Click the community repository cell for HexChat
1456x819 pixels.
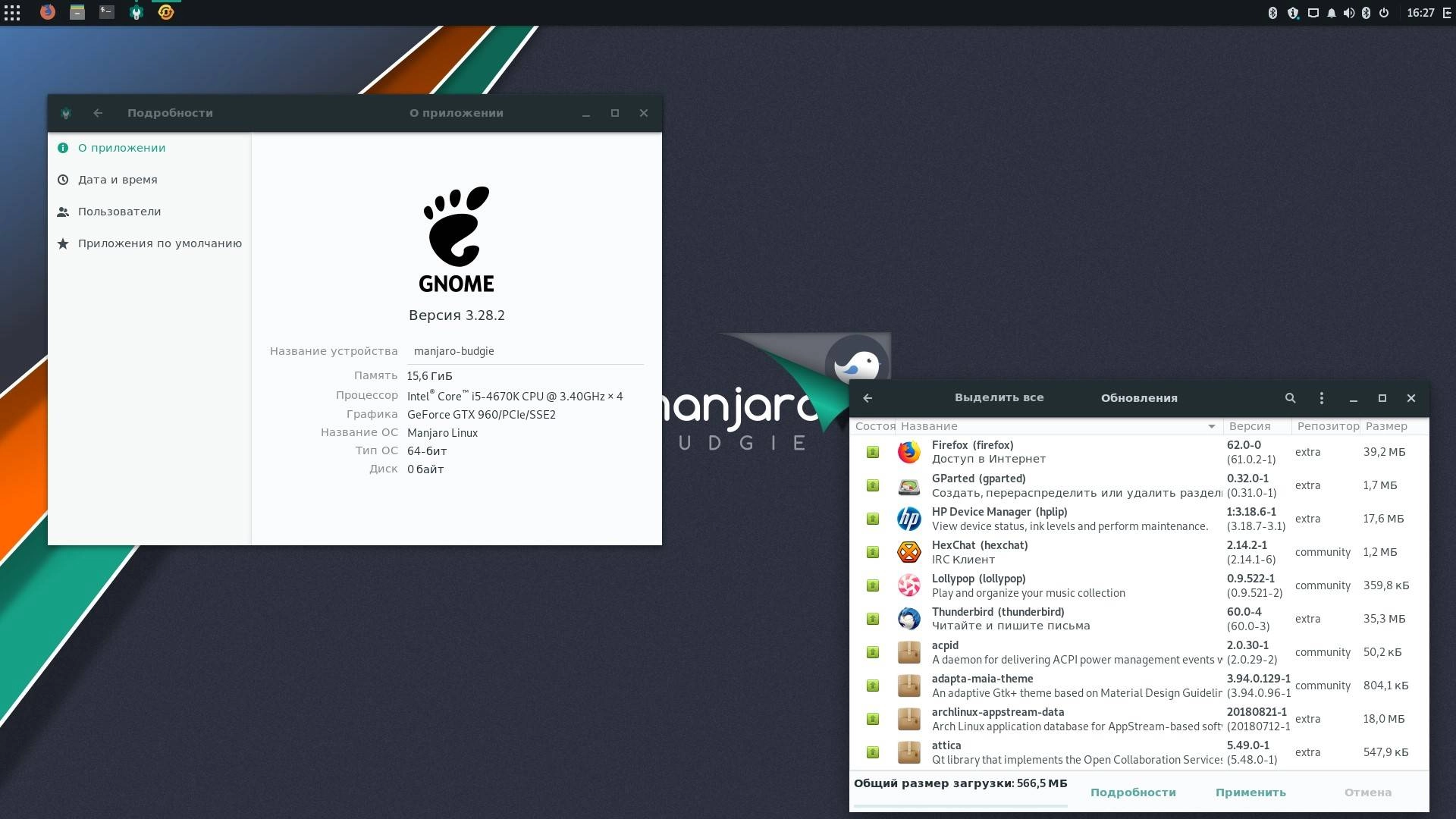(1323, 552)
